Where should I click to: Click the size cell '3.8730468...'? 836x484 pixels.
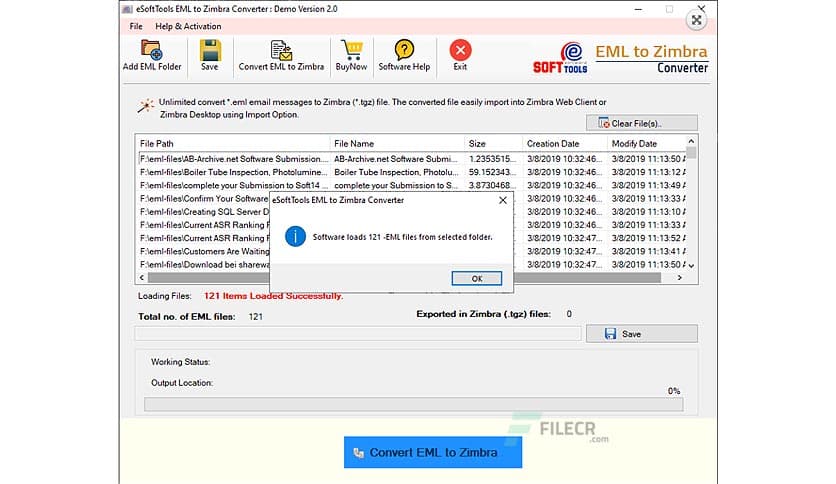pos(492,185)
